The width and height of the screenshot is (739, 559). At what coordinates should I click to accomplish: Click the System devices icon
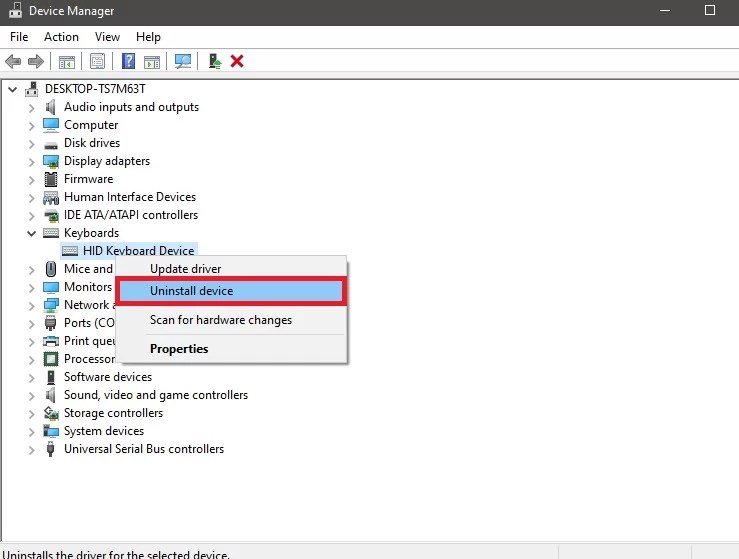(x=51, y=431)
